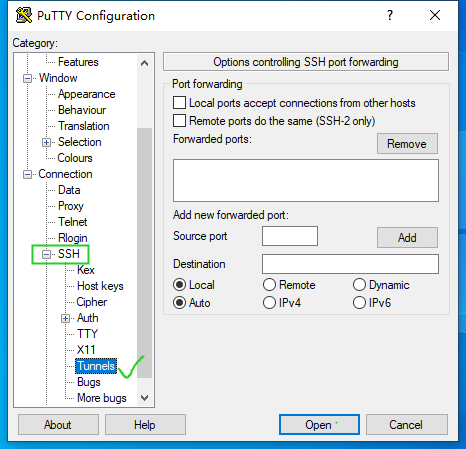The width and height of the screenshot is (466, 449).
Task: Collapse the Window tree node
Action: coord(27,79)
